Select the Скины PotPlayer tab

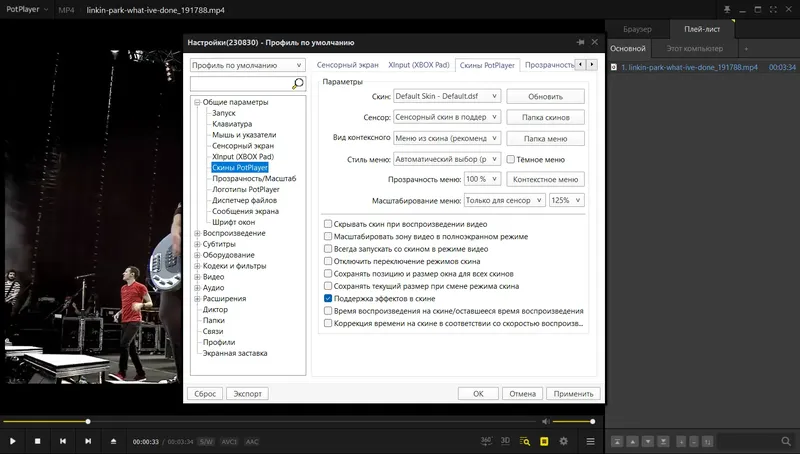(x=487, y=65)
